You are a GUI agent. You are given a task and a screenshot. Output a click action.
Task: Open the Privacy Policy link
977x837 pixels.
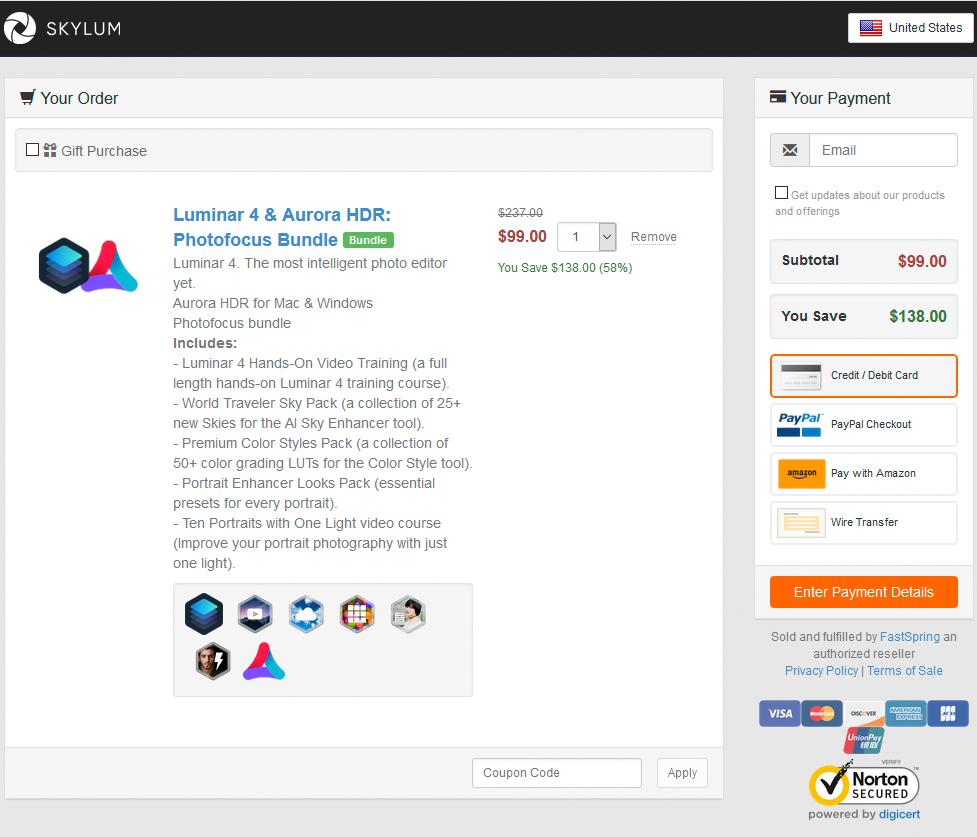[x=821, y=671]
